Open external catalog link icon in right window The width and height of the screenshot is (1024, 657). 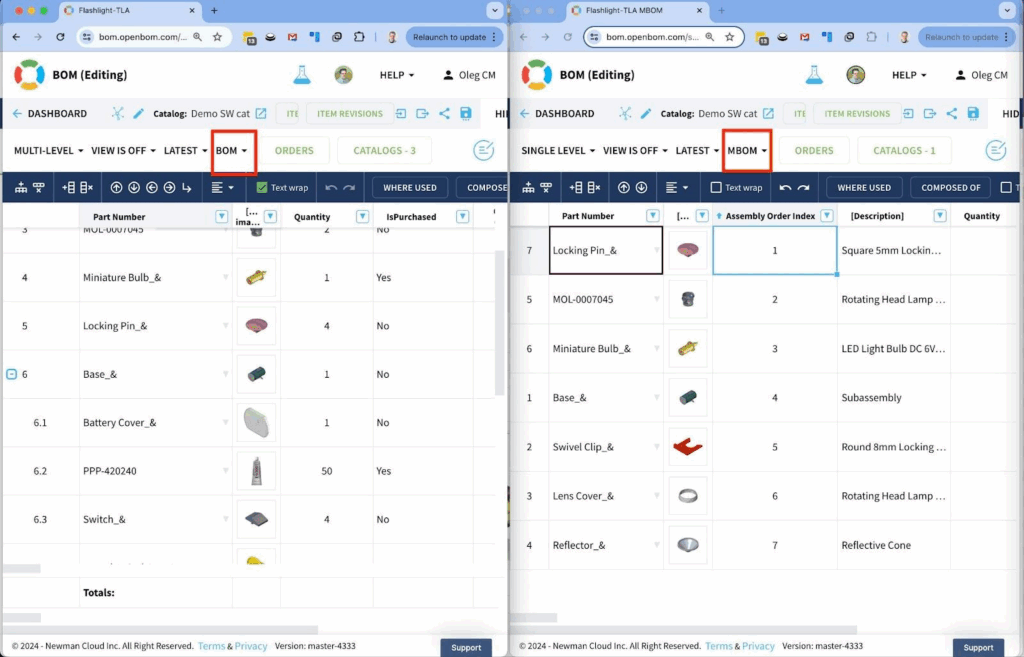pos(768,114)
